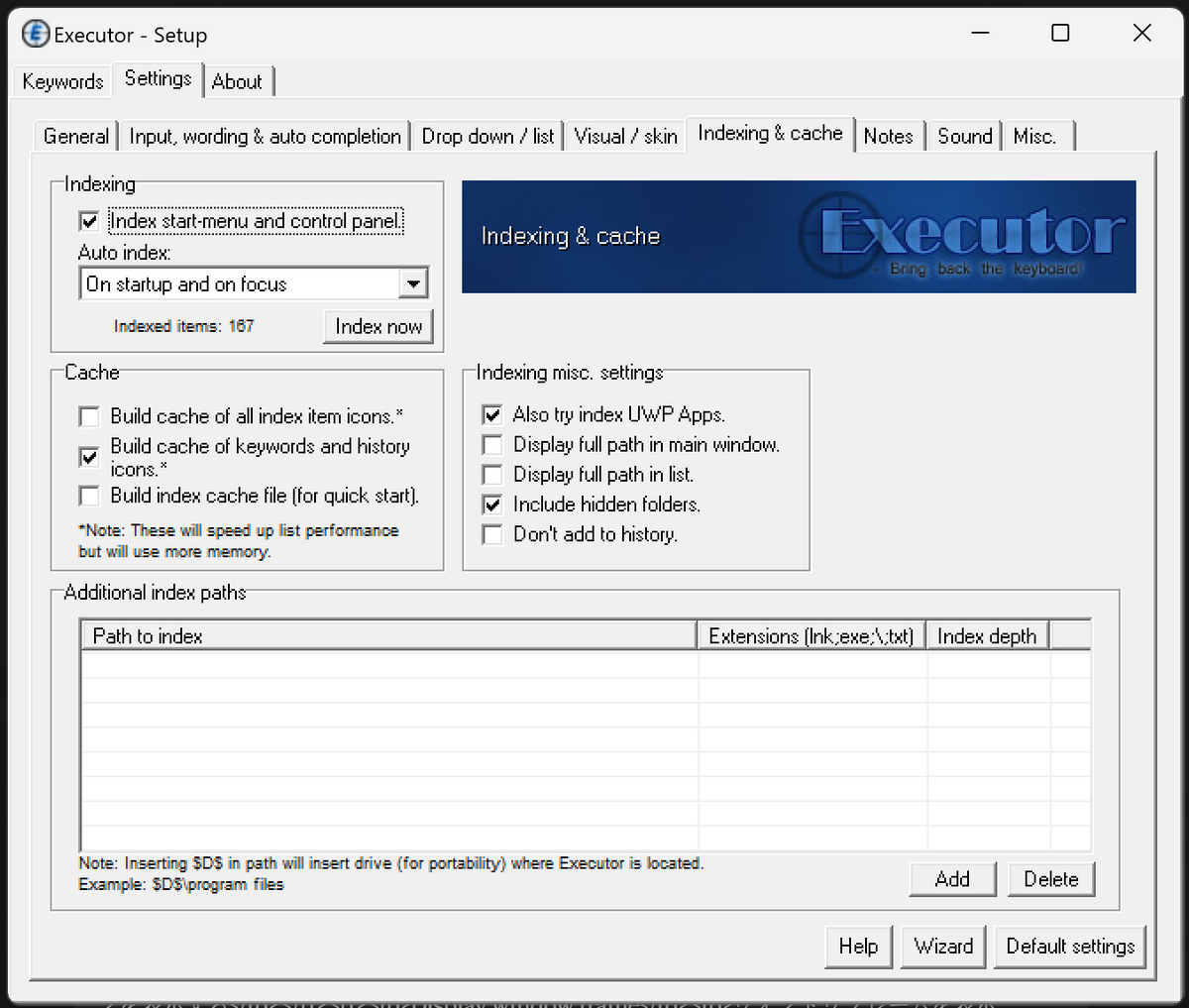Open the About tab
This screenshot has height=1008, width=1189.
237,81
